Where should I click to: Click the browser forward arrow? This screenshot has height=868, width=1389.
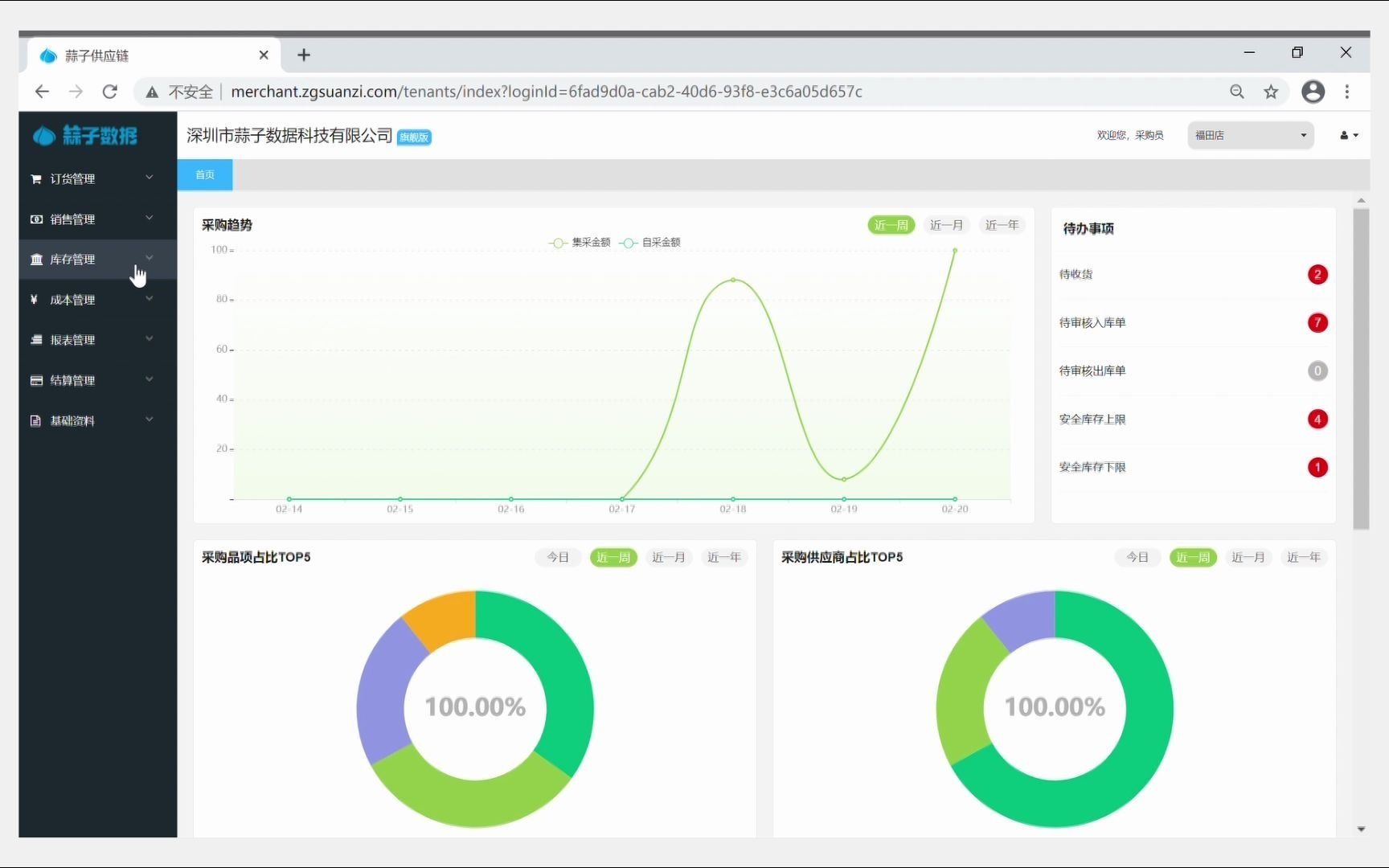(76, 92)
